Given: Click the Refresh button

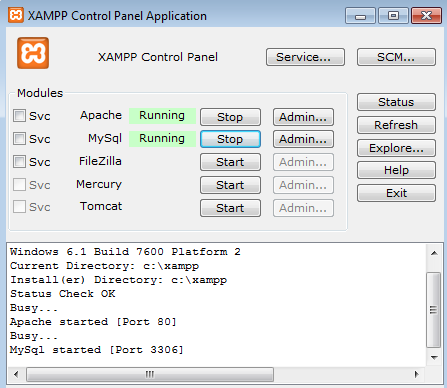Looking at the screenshot, I should click(x=396, y=125).
